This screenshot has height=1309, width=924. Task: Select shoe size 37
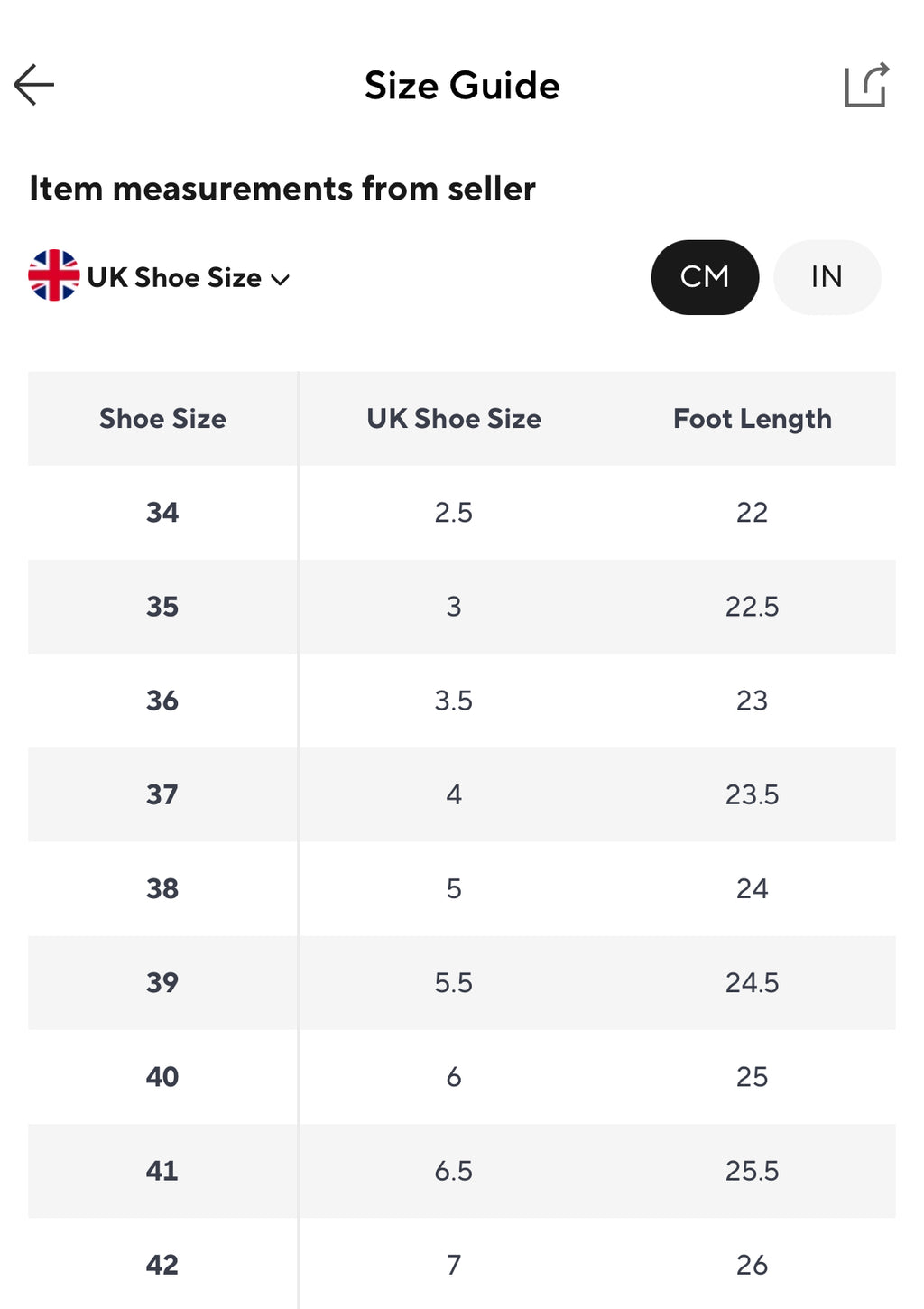tap(162, 794)
